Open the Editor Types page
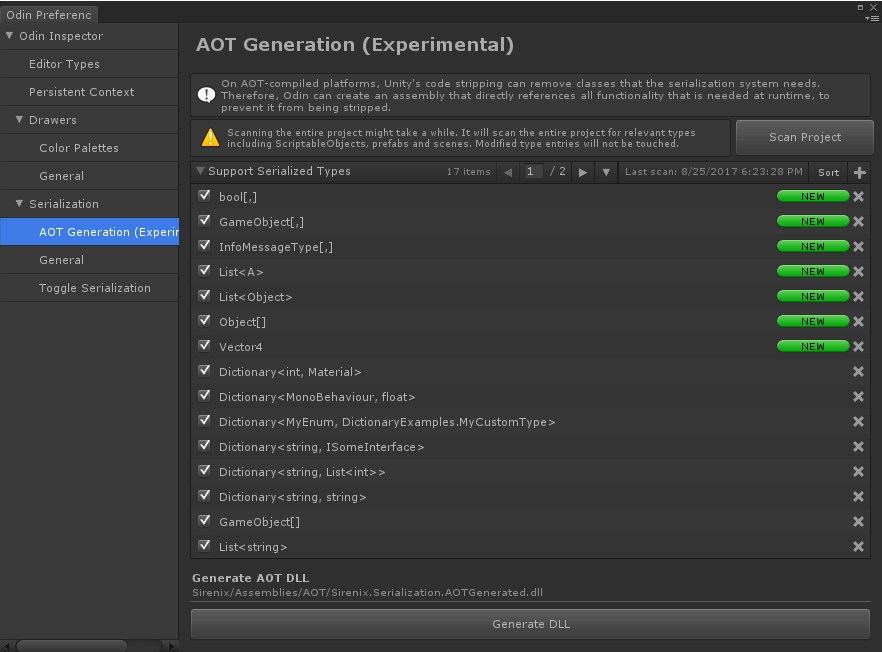 [89, 64]
